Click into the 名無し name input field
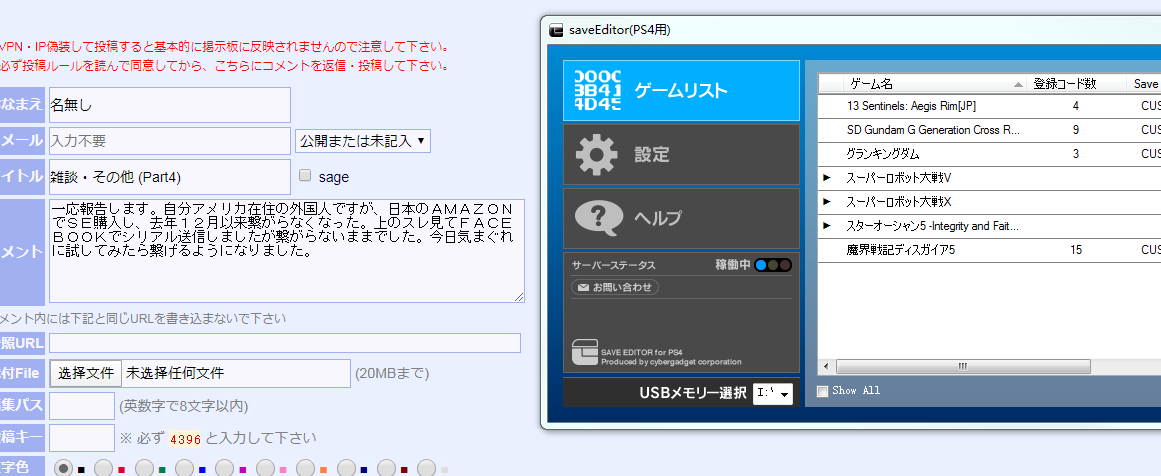 coord(168,104)
